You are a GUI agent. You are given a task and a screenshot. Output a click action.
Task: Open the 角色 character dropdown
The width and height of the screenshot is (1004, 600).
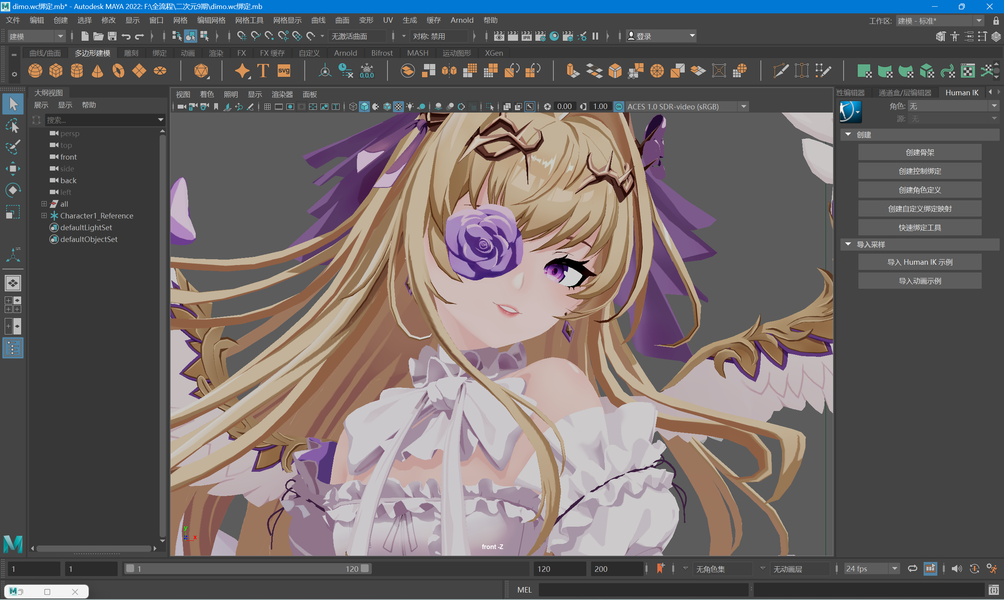click(x=953, y=106)
